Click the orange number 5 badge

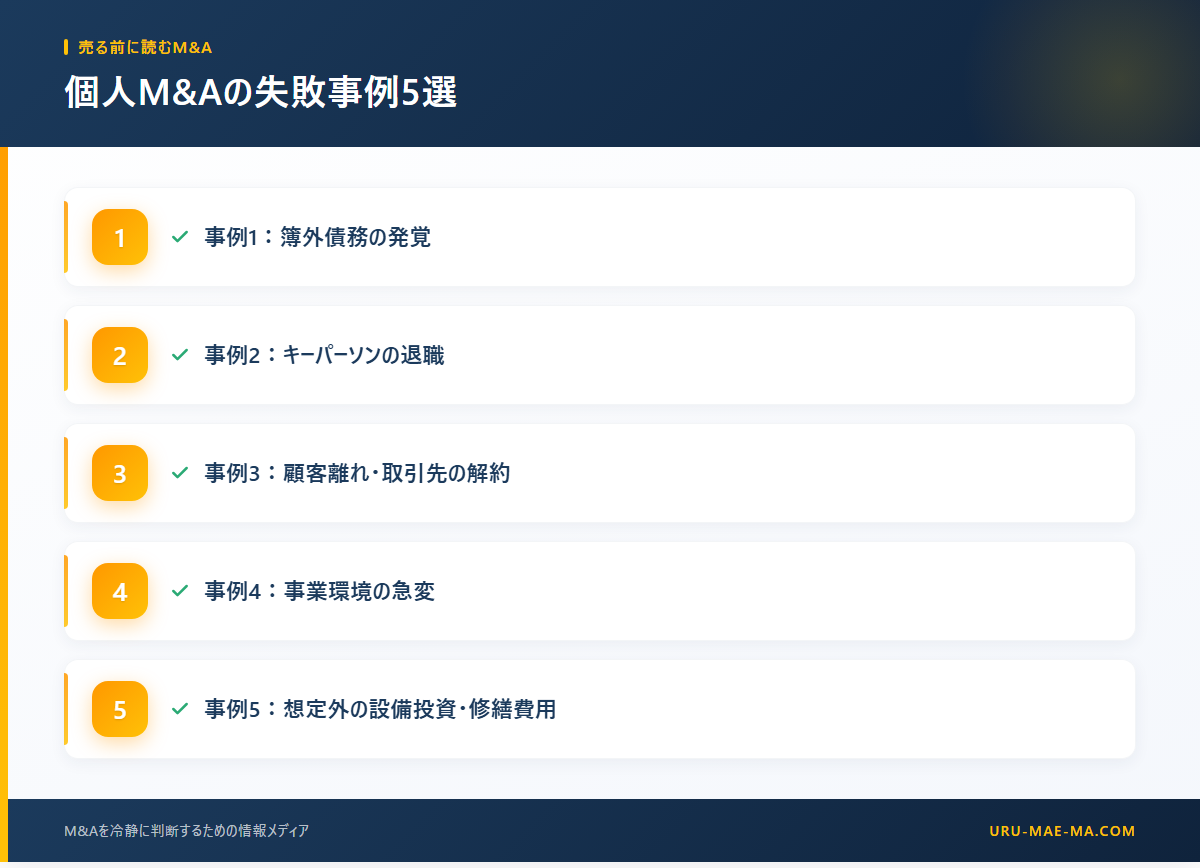point(120,709)
